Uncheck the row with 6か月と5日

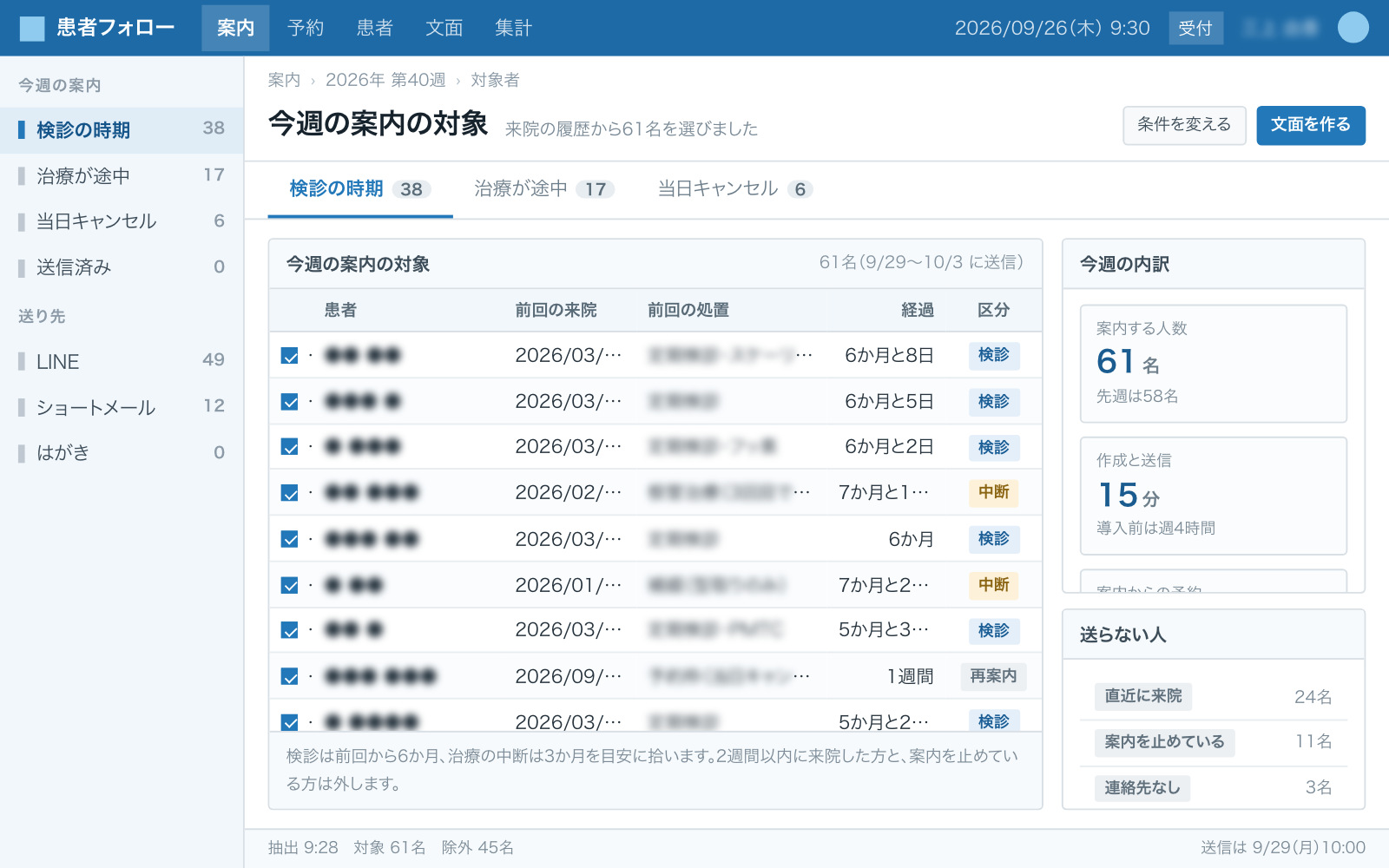(x=290, y=402)
